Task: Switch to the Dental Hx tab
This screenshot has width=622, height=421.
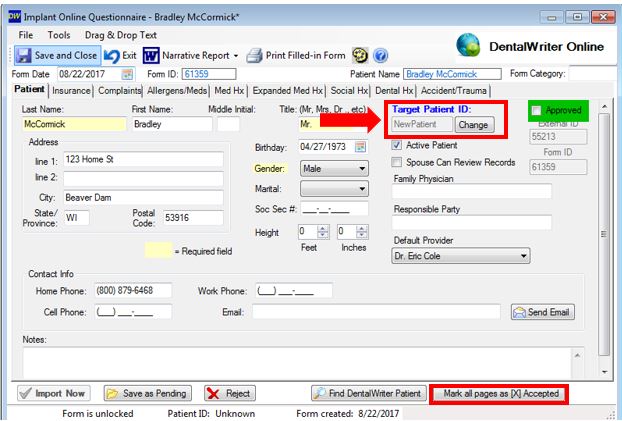Action: point(394,91)
